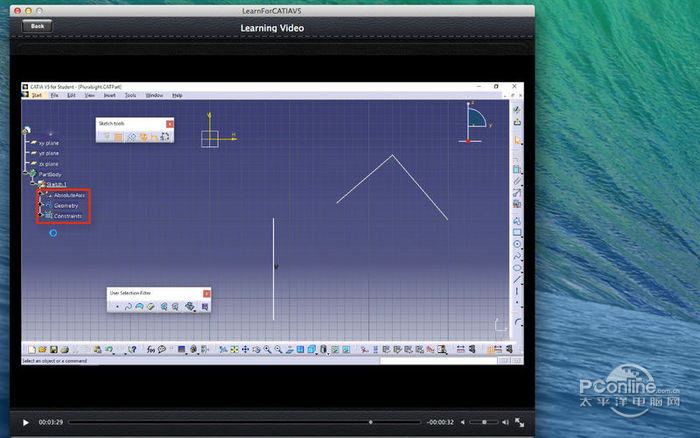Select the Line tool

[x=517, y=280]
